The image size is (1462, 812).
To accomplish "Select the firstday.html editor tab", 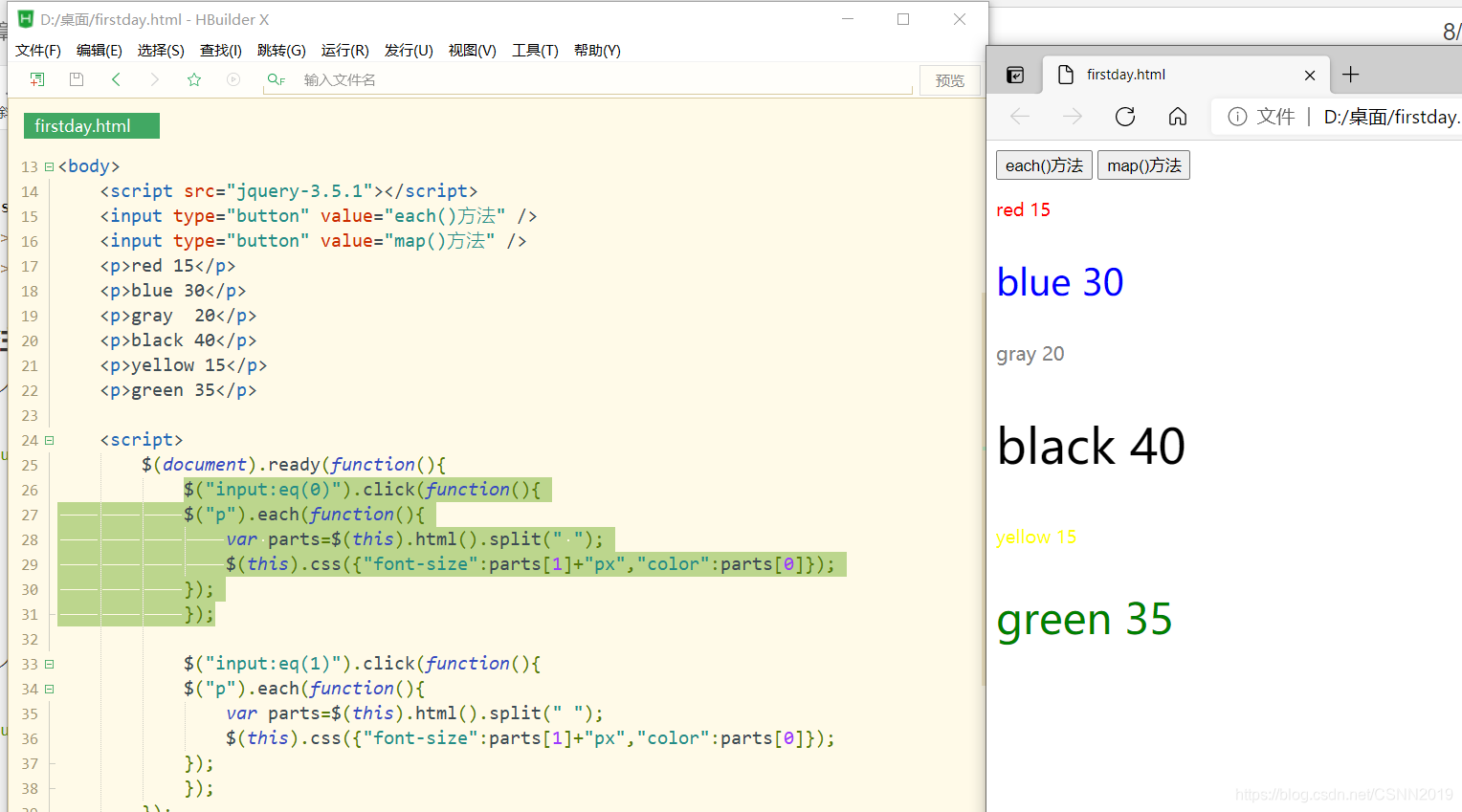I will click(x=92, y=126).
